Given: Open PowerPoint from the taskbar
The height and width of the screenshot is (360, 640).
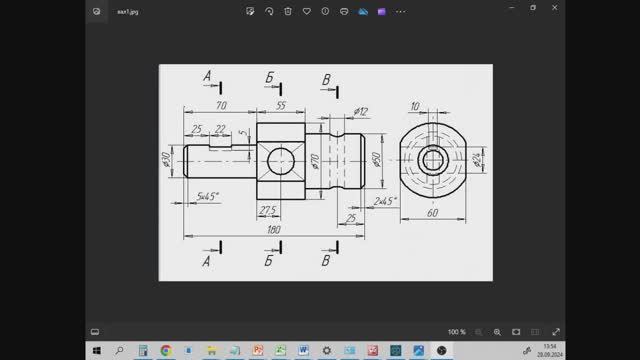Looking at the screenshot, I should pyautogui.click(x=258, y=351).
